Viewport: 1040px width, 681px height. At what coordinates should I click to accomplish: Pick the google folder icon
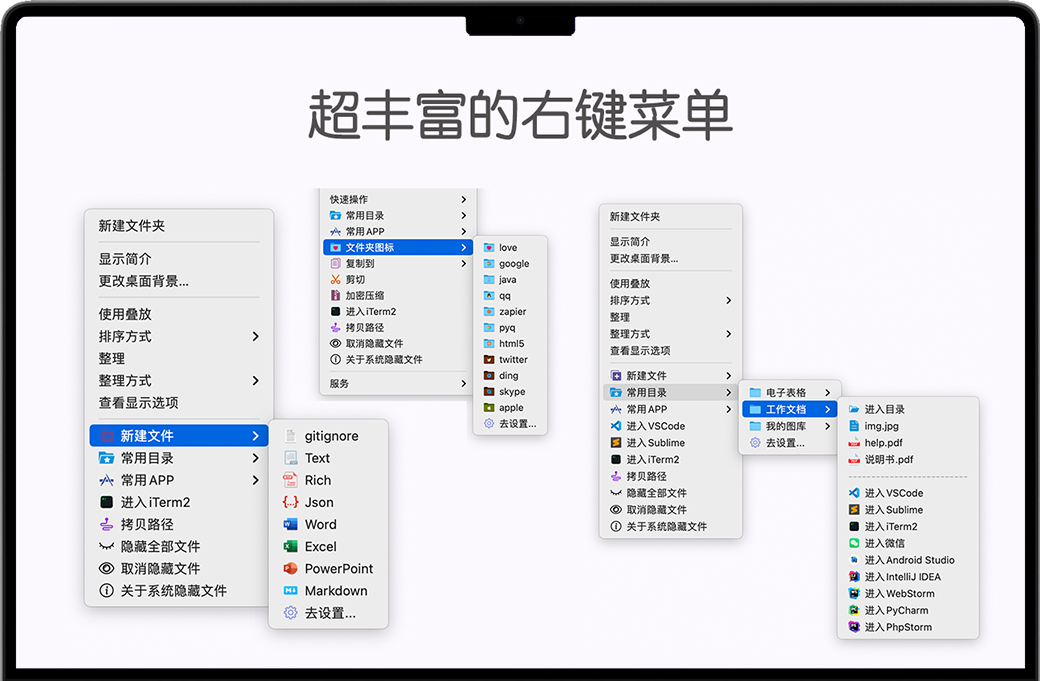coord(489,263)
